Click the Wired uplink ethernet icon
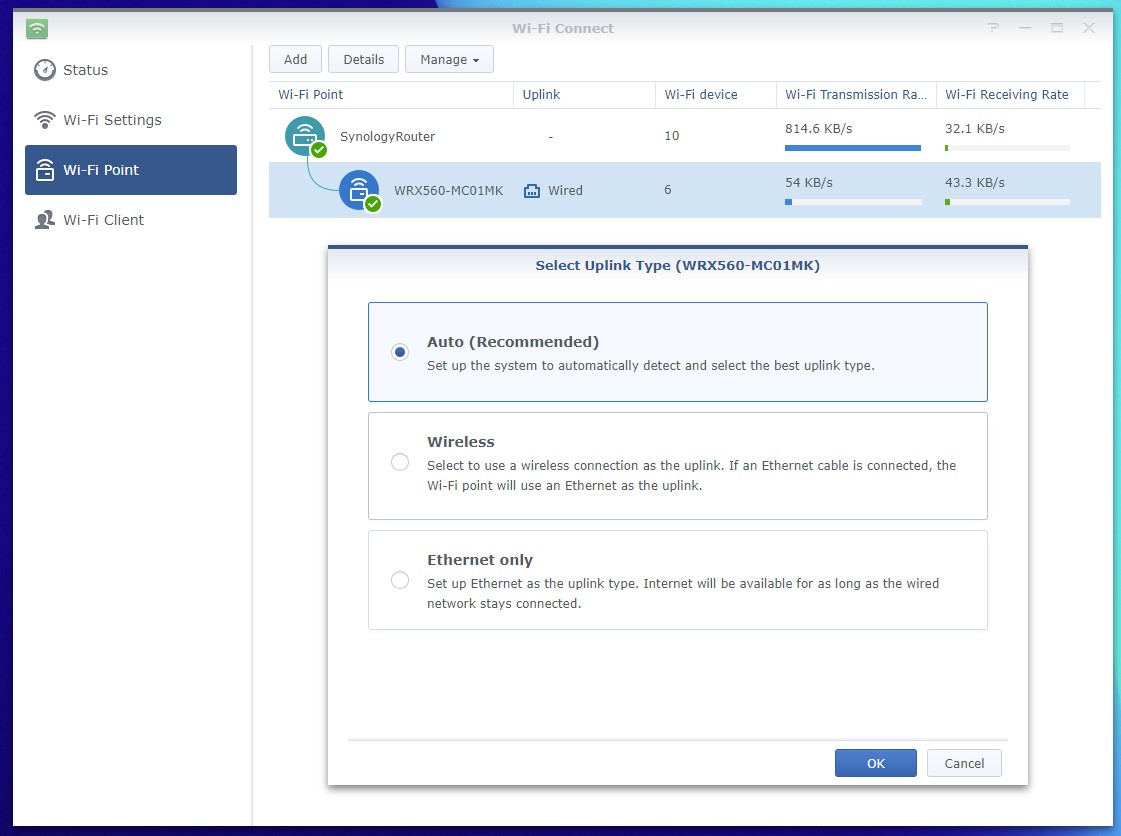Viewport: 1121px width, 836px height. pyautogui.click(x=532, y=190)
